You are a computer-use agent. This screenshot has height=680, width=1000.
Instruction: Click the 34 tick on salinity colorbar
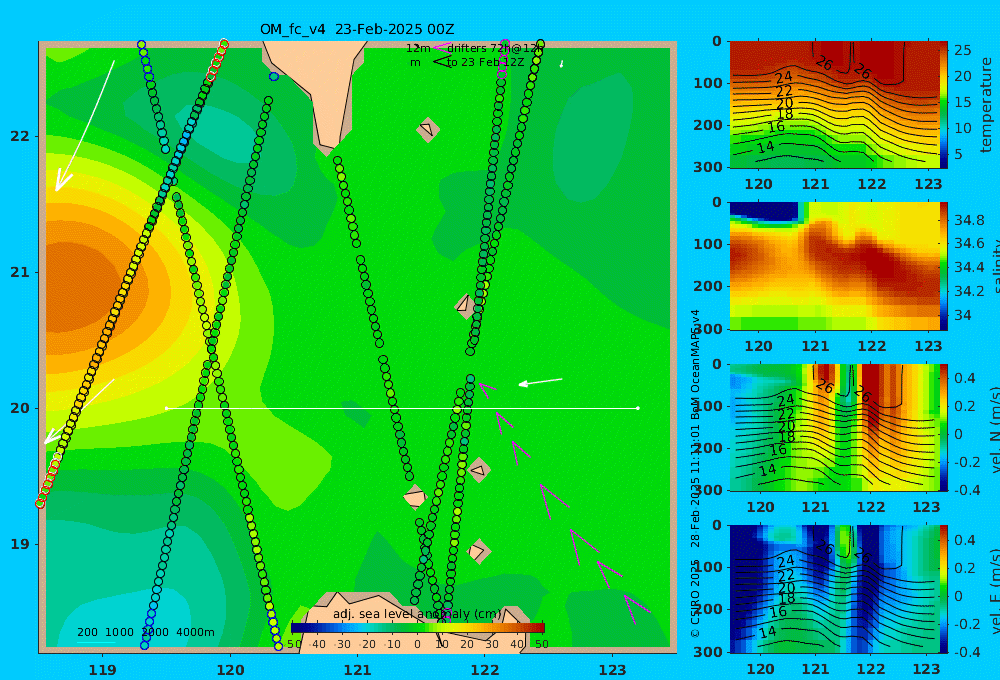963,315
